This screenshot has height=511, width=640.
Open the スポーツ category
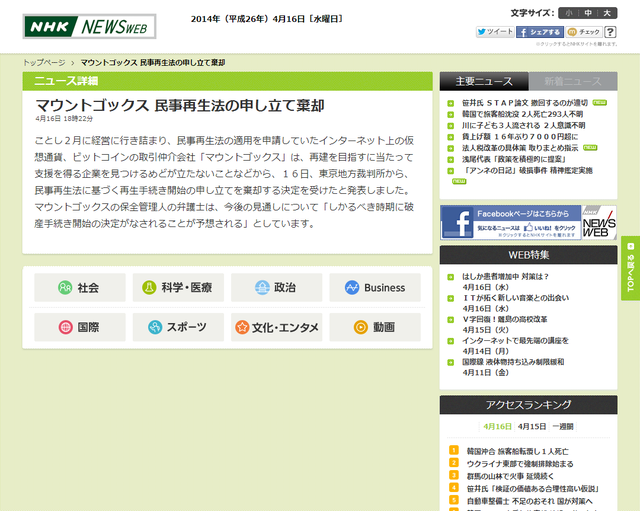click(x=178, y=327)
